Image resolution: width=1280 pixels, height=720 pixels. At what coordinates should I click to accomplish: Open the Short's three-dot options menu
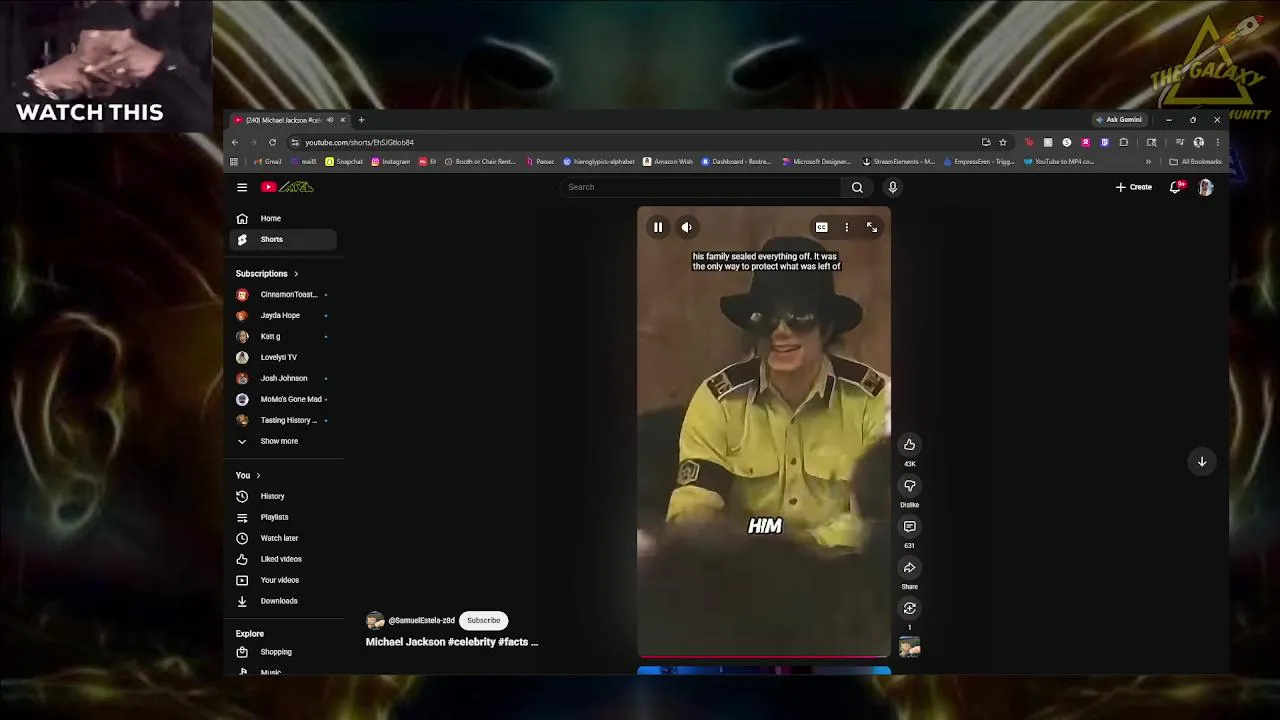coord(846,228)
